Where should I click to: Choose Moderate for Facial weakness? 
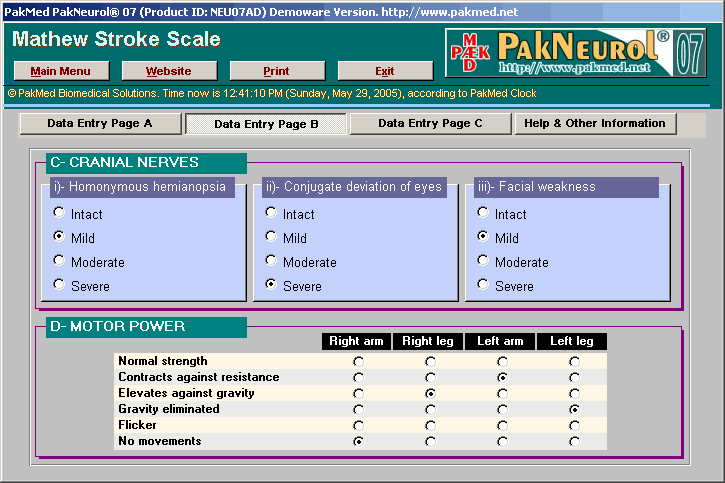pos(483,260)
